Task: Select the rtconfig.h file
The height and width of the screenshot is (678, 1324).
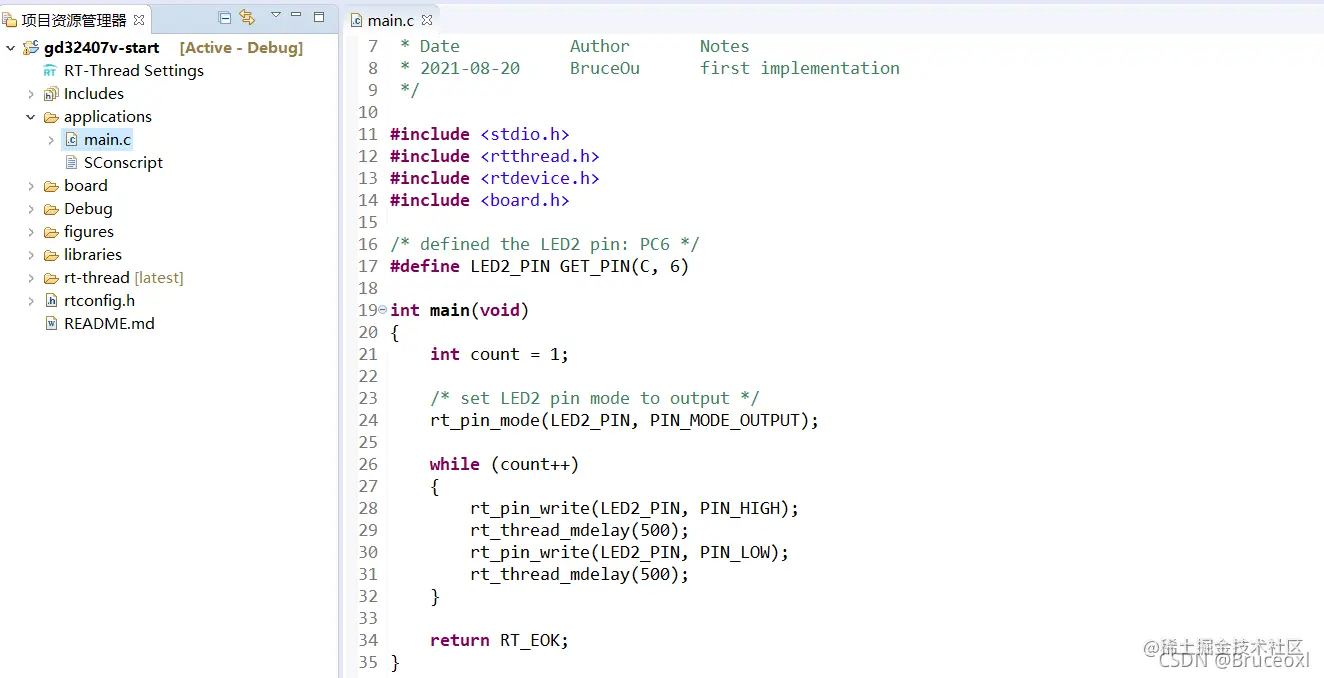Action: [99, 301]
